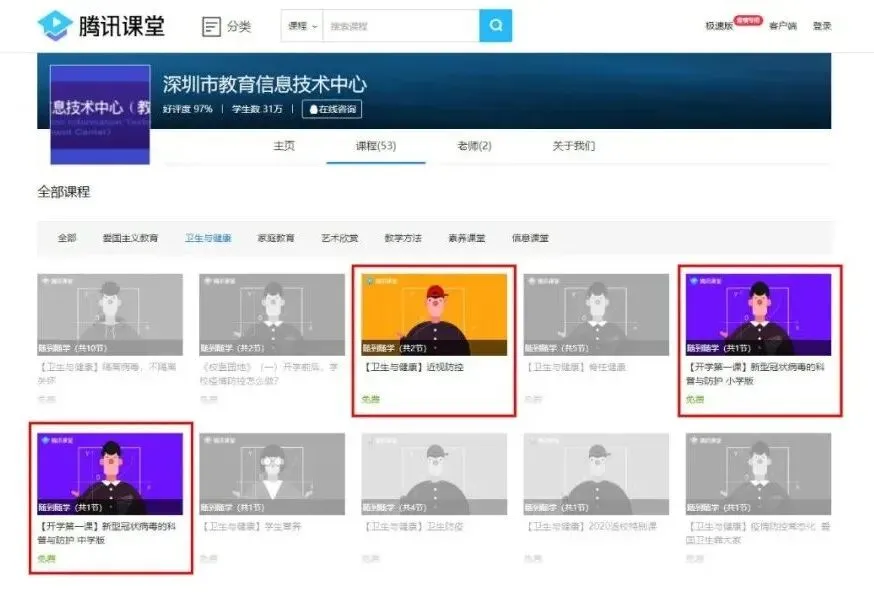Viewport: 874px width, 599px height.
Task: Open the 客户端 link
Action: click(x=783, y=26)
